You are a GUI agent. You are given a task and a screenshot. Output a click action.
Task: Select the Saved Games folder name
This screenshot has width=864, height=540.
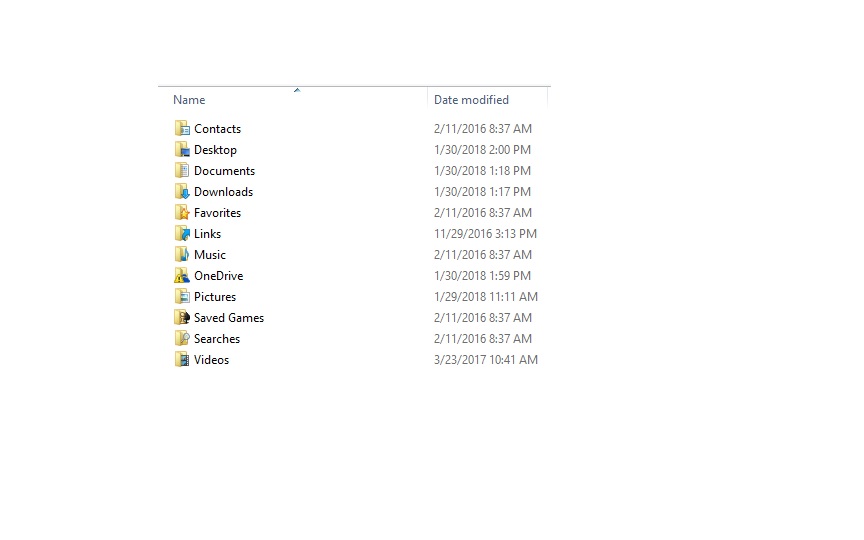click(x=229, y=317)
